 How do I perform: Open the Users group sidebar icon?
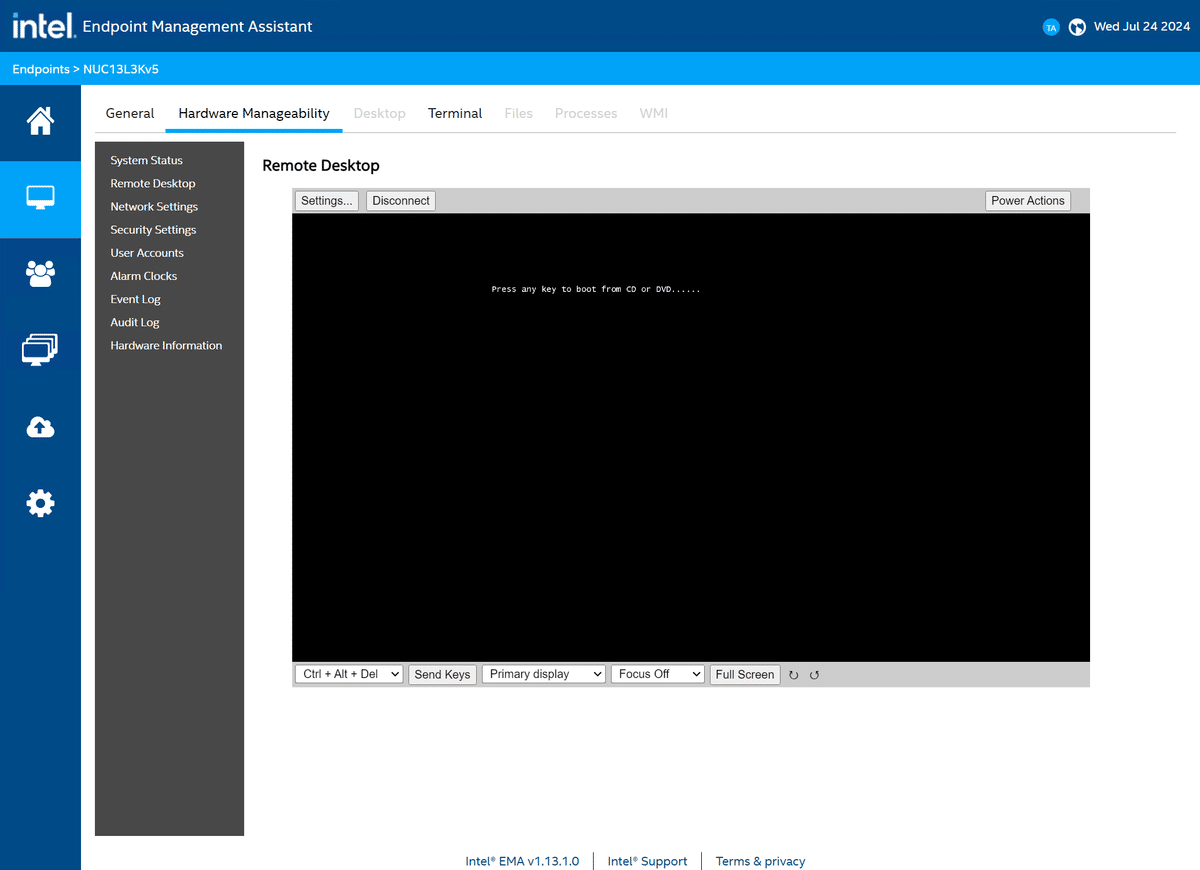coord(40,274)
